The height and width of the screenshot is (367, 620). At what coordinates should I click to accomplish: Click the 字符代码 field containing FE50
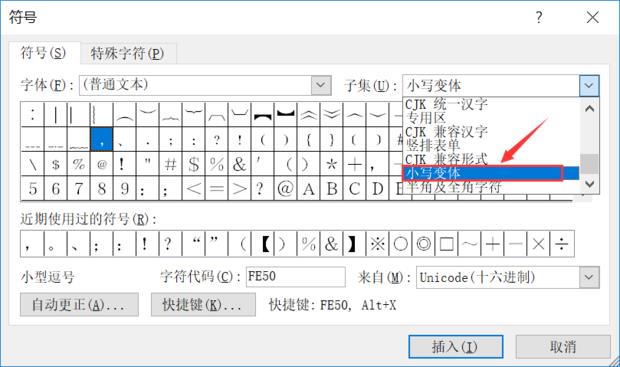click(295, 276)
